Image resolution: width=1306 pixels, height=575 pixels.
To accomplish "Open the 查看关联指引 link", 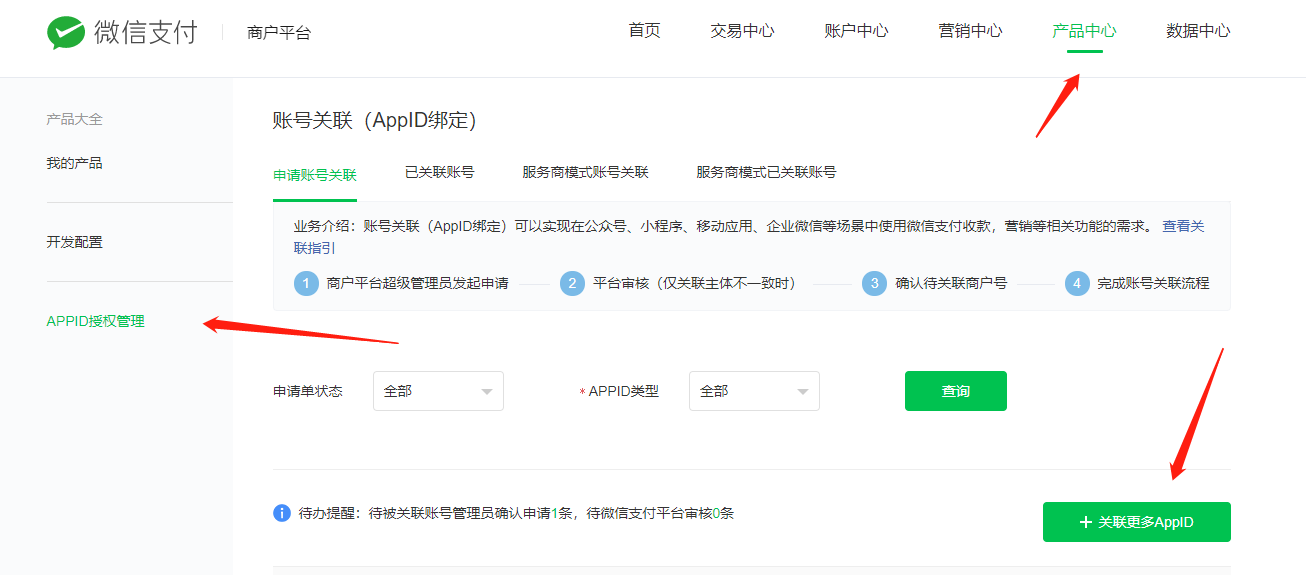I will pos(1183,227).
